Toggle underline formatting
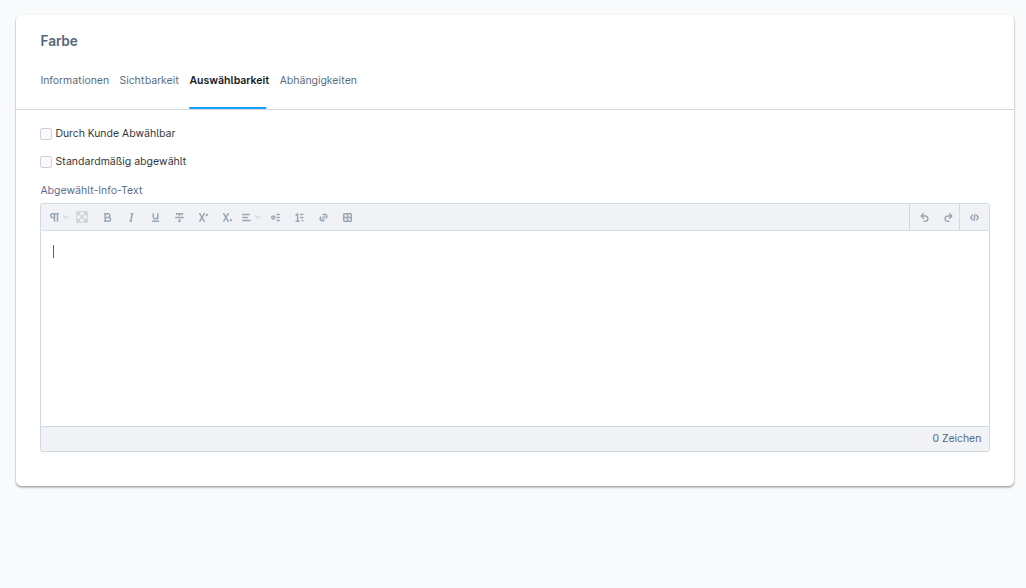Screen dimensions: 1026x588 (x=155, y=218)
